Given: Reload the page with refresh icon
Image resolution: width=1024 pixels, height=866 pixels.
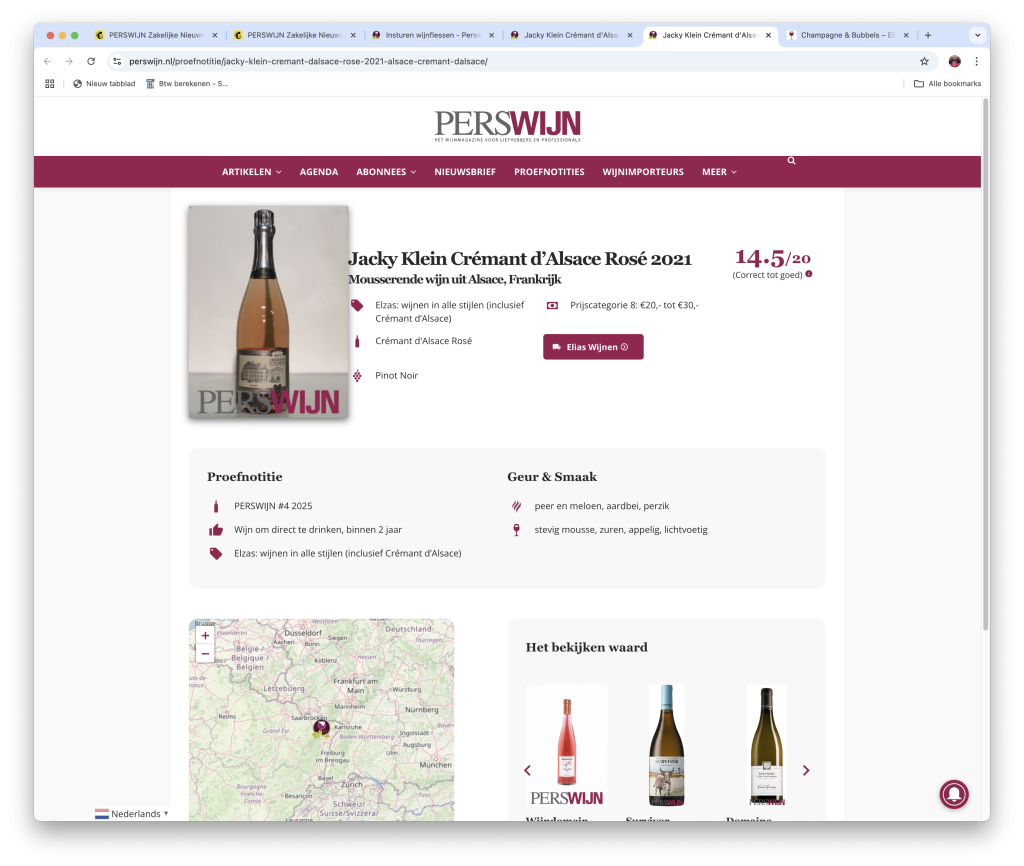Looking at the screenshot, I should pos(91,61).
